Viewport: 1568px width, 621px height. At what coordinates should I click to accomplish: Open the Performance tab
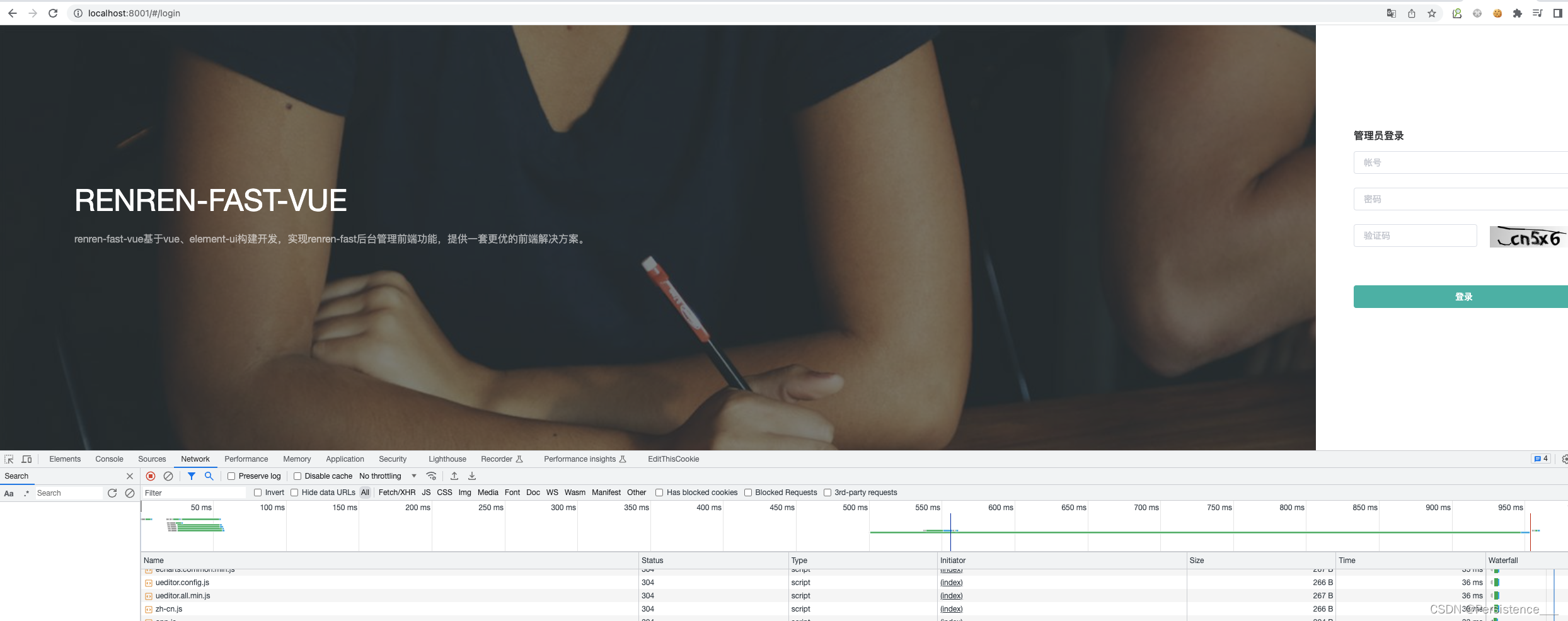pos(246,459)
